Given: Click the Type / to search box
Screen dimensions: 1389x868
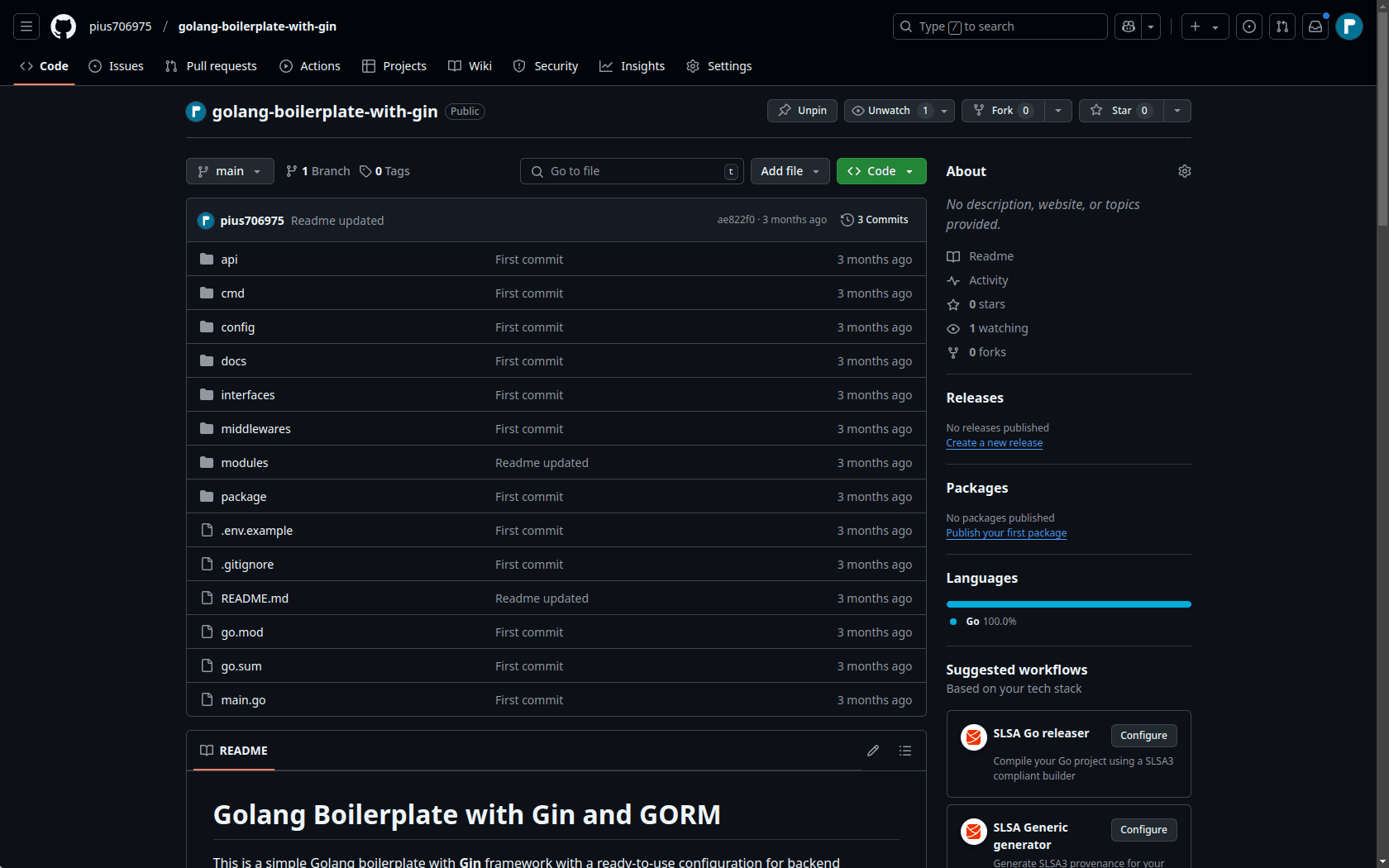Looking at the screenshot, I should [x=1000, y=26].
